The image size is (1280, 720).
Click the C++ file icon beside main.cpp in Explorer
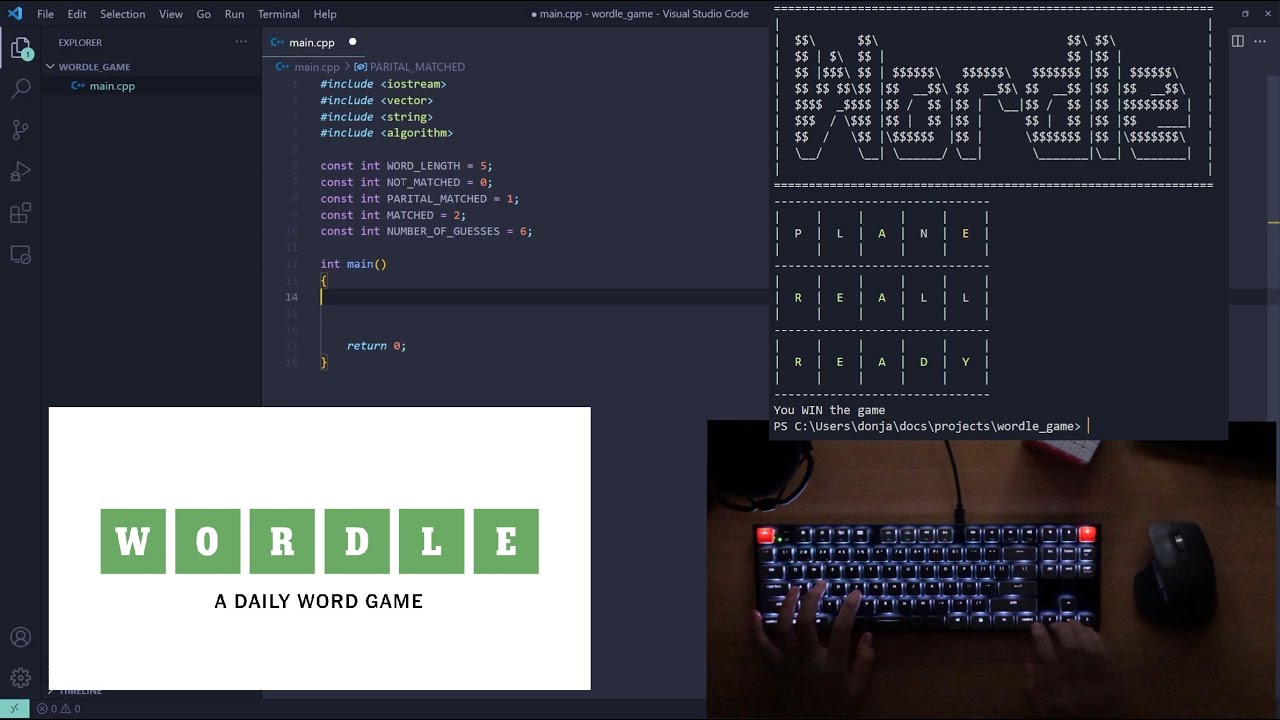[78, 86]
